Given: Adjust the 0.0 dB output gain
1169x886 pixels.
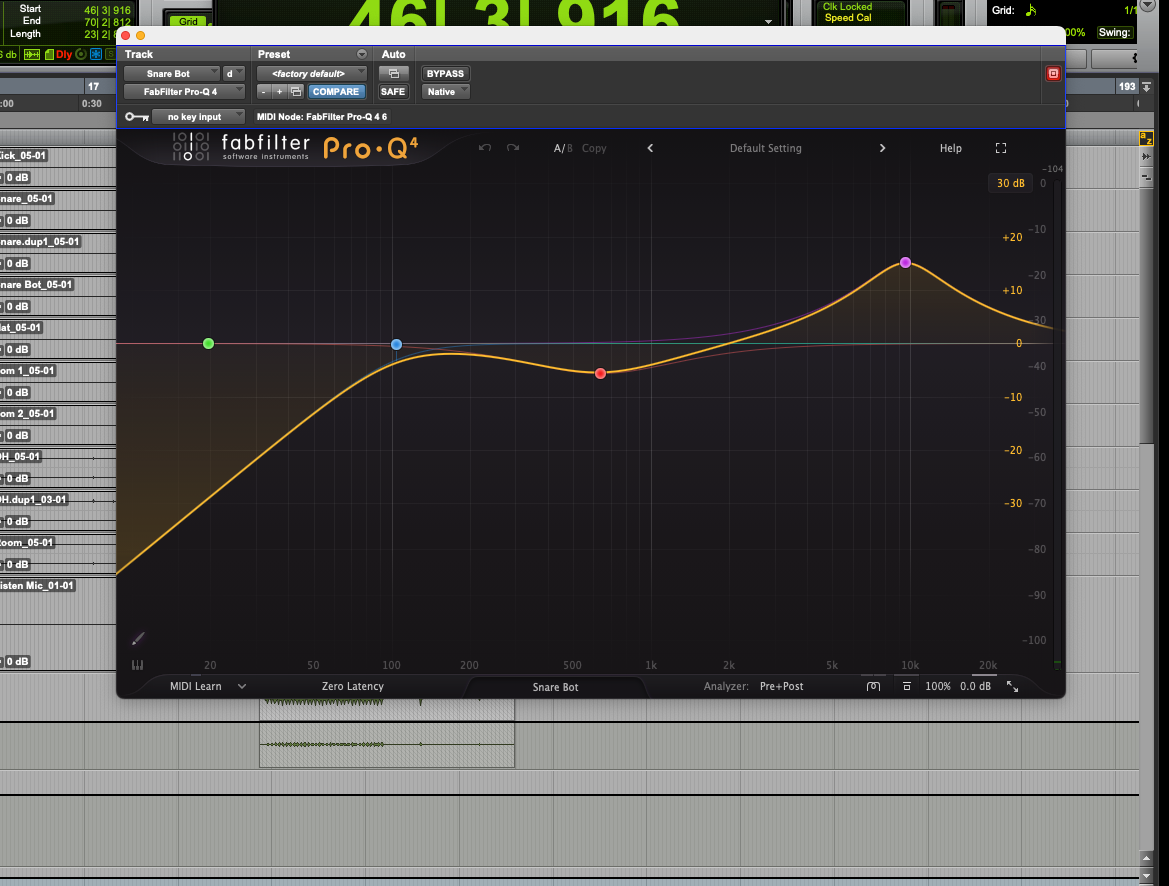Looking at the screenshot, I should point(975,686).
